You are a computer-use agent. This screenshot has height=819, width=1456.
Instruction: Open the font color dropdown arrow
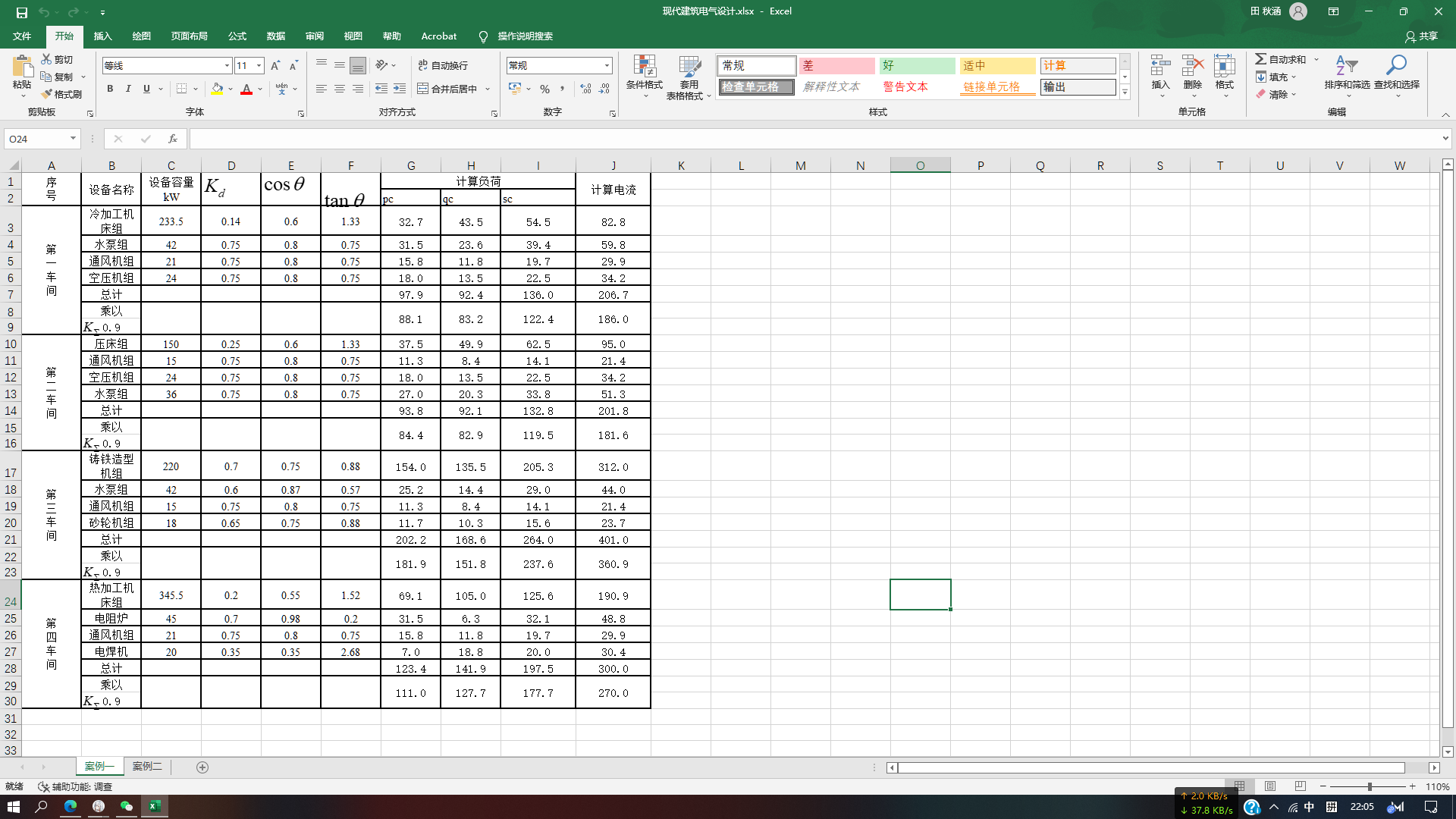coord(260,89)
